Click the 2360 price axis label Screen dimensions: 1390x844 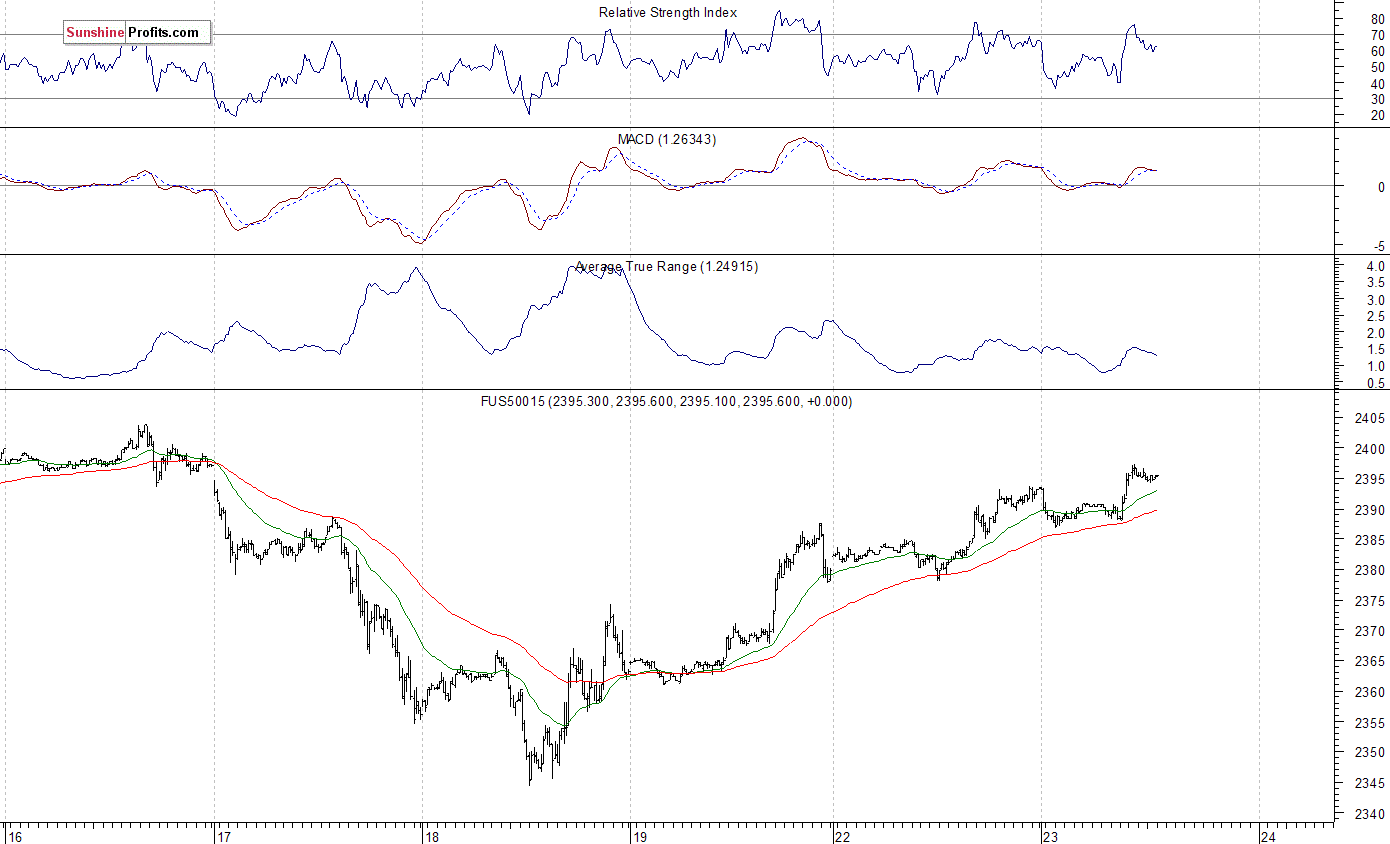(x=1370, y=692)
